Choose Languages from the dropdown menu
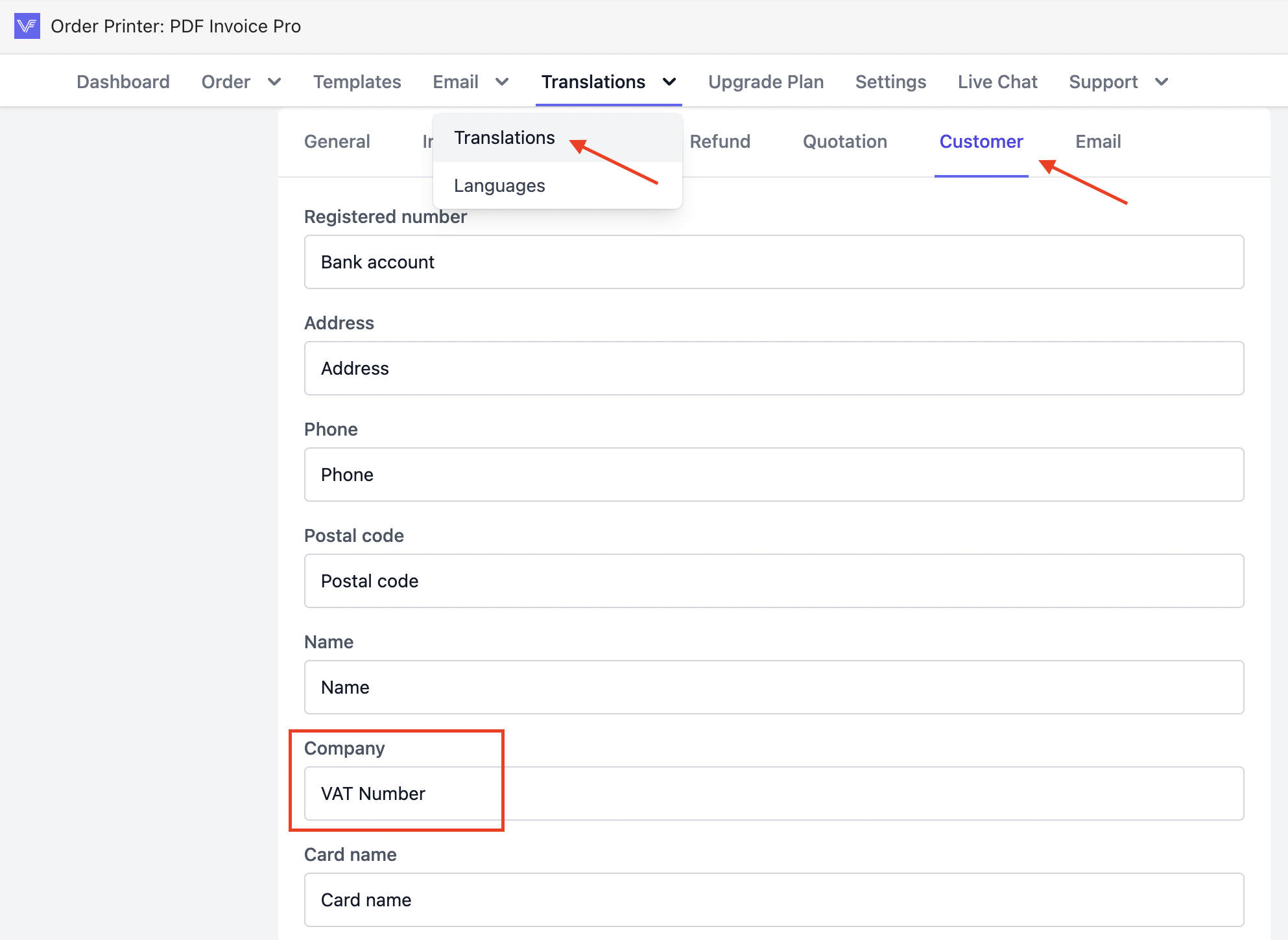Screen dimensions: 1288x940 pos(499,185)
